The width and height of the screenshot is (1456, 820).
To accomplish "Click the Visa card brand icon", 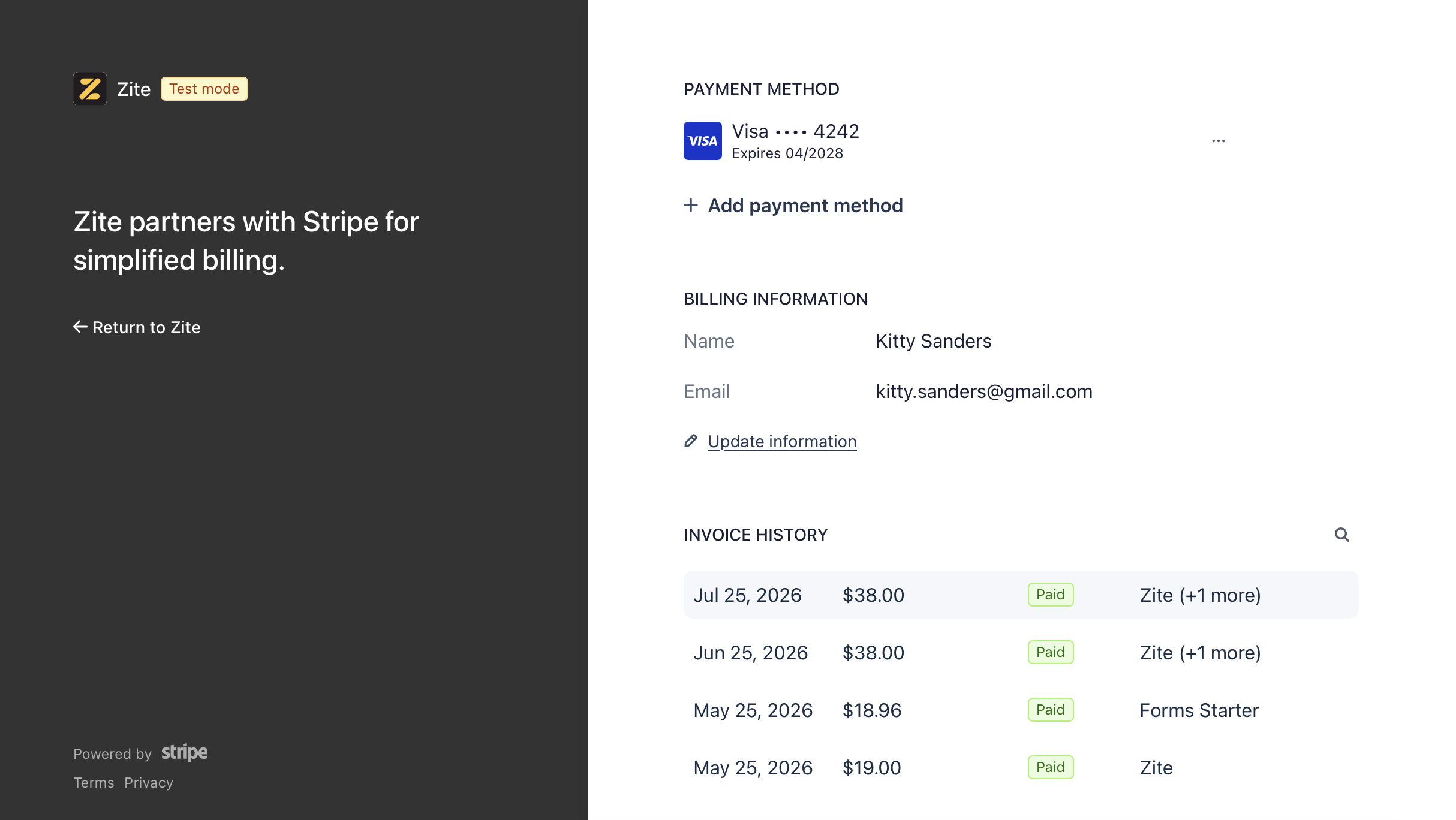I will tap(703, 141).
